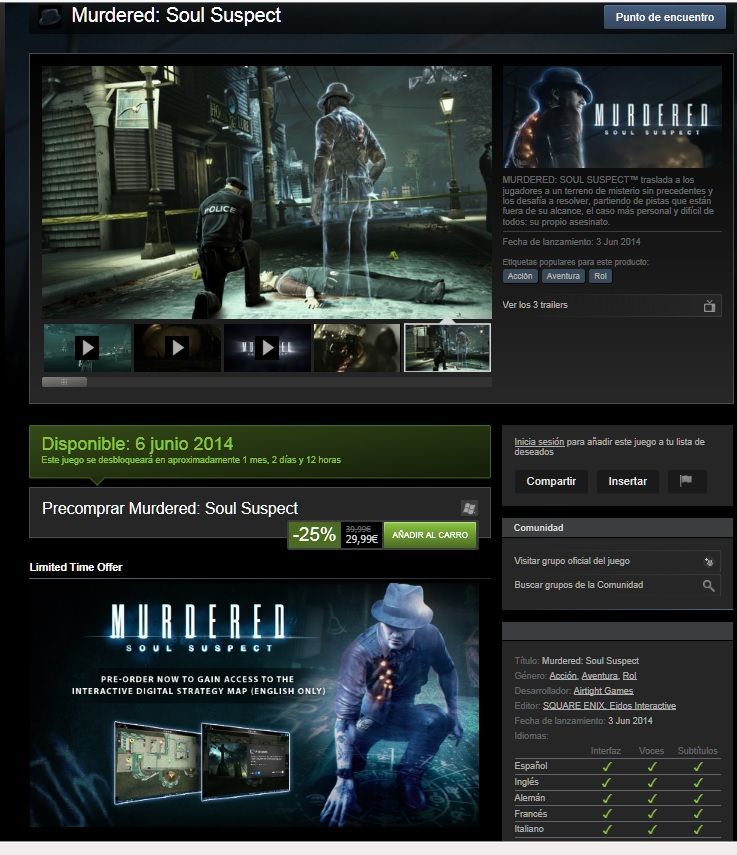Play the first trailer thumbnail
The height and width of the screenshot is (855, 737).
[x=87, y=347]
